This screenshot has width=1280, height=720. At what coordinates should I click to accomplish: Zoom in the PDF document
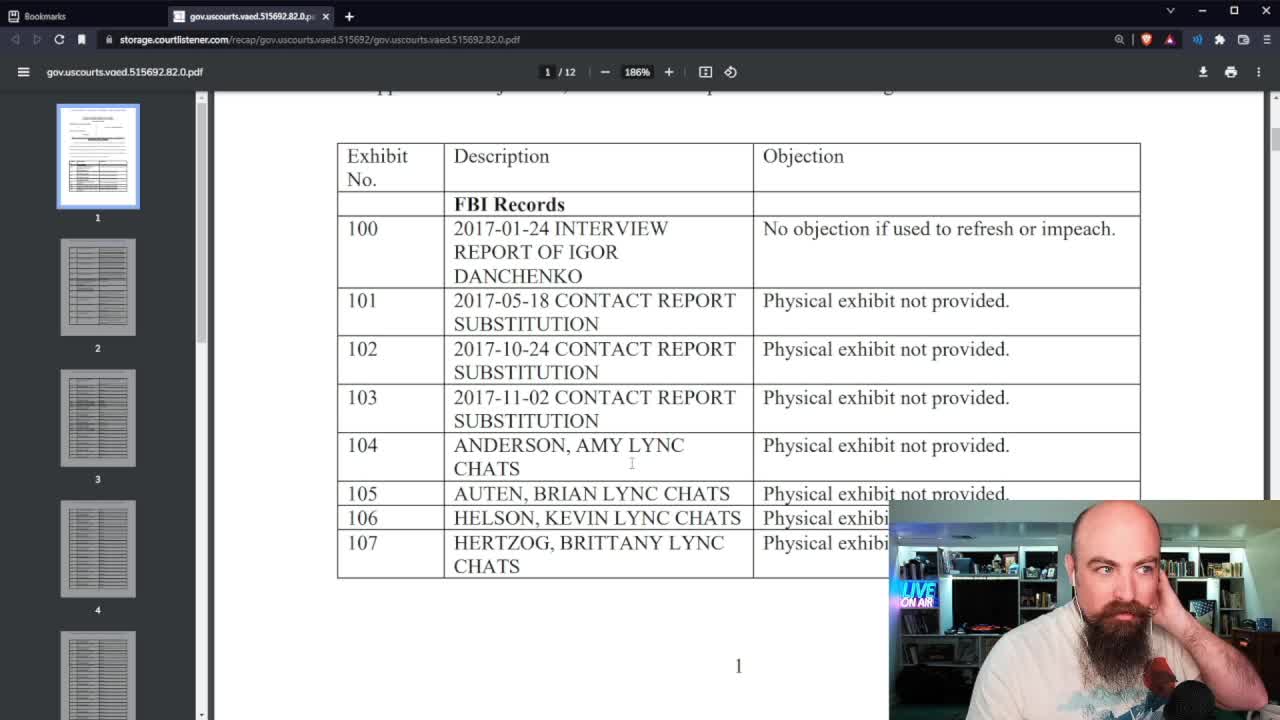click(x=669, y=72)
